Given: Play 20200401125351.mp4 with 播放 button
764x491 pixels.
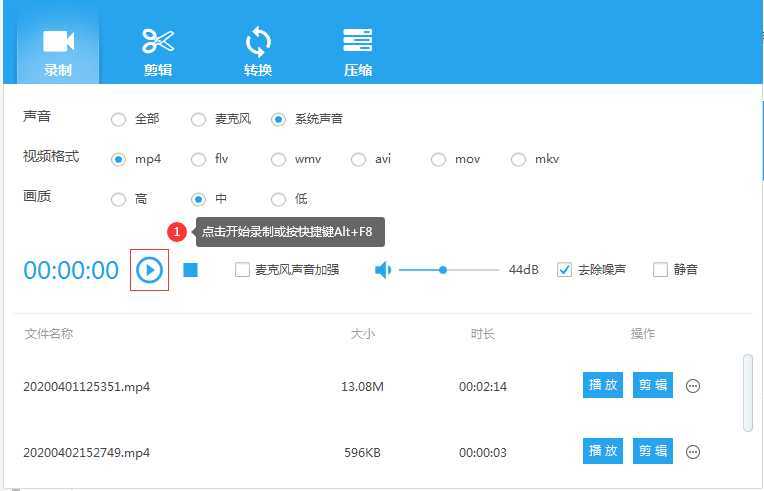Looking at the screenshot, I should pyautogui.click(x=603, y=385).
